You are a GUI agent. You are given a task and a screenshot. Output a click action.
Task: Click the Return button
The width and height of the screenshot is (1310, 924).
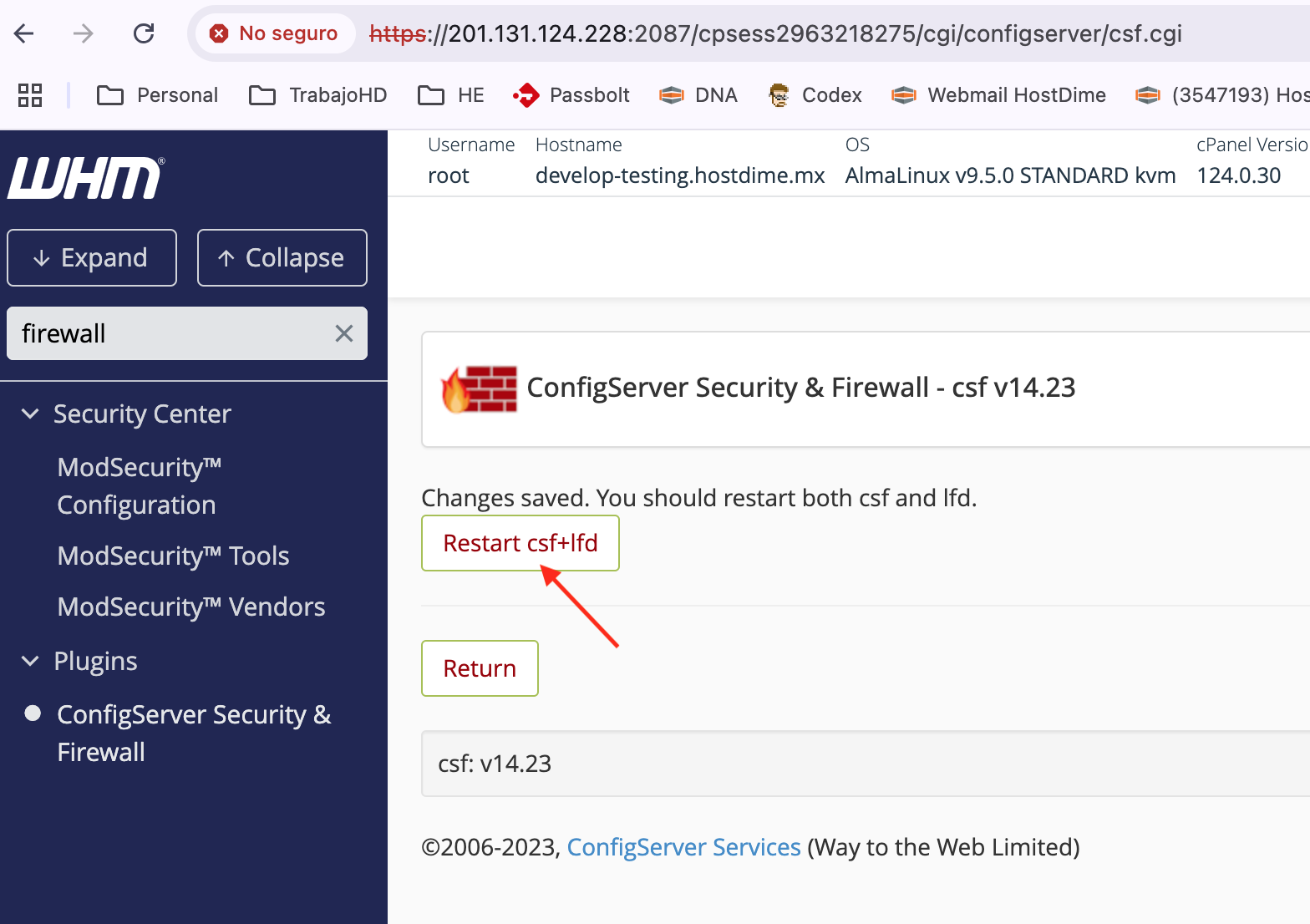pos(480,668)
